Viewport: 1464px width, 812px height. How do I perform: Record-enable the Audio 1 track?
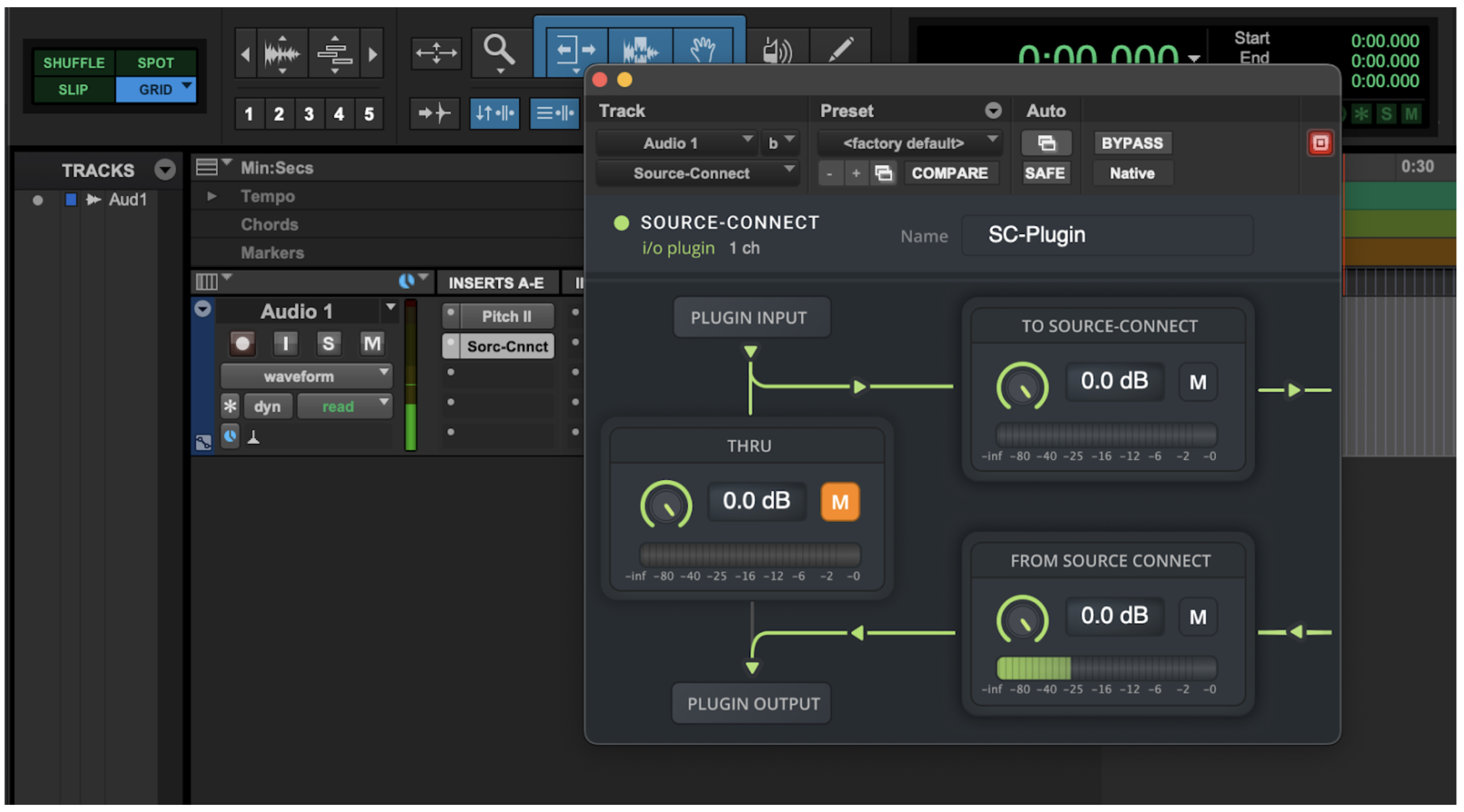pyautogui.click(x=243, y=343)
